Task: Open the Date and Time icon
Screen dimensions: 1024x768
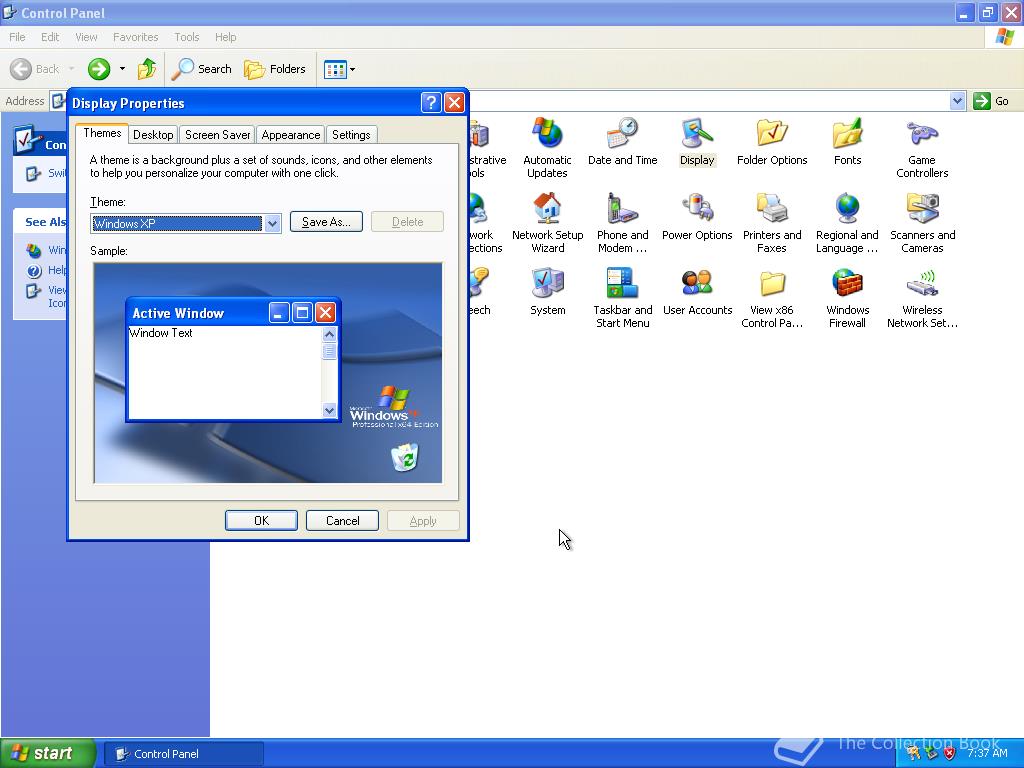Action: (x=622, y=142)
